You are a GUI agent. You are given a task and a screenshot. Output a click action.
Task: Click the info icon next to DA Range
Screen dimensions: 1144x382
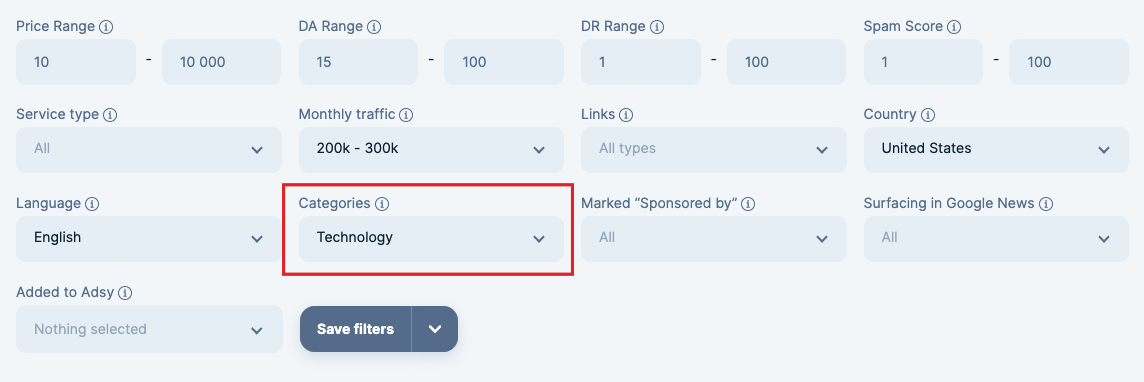pos(374,27)
